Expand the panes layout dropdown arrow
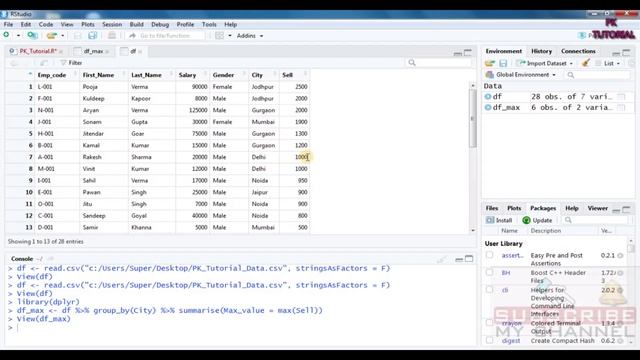The width and height of the screenshot is (640, 360). coord(230,36)
